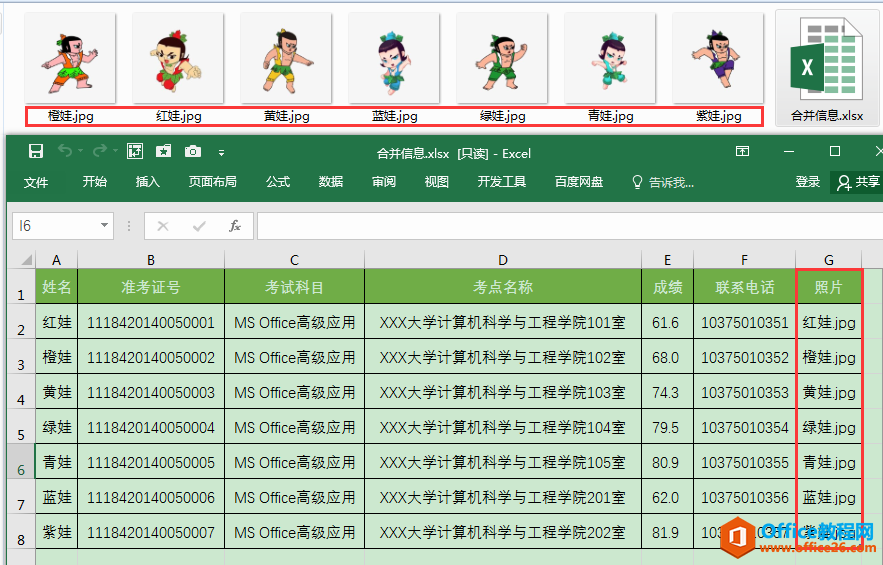Click the Enter checkmark icon in formula bar
This screenshot has height=565, width=883.
(199, 226)
